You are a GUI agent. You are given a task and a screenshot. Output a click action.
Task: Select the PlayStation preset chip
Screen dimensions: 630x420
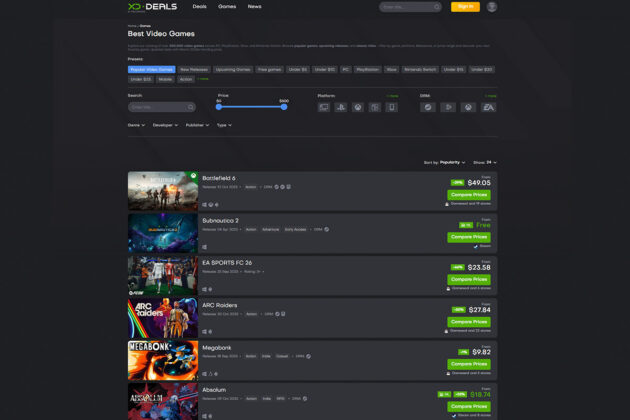pos(368,70)
